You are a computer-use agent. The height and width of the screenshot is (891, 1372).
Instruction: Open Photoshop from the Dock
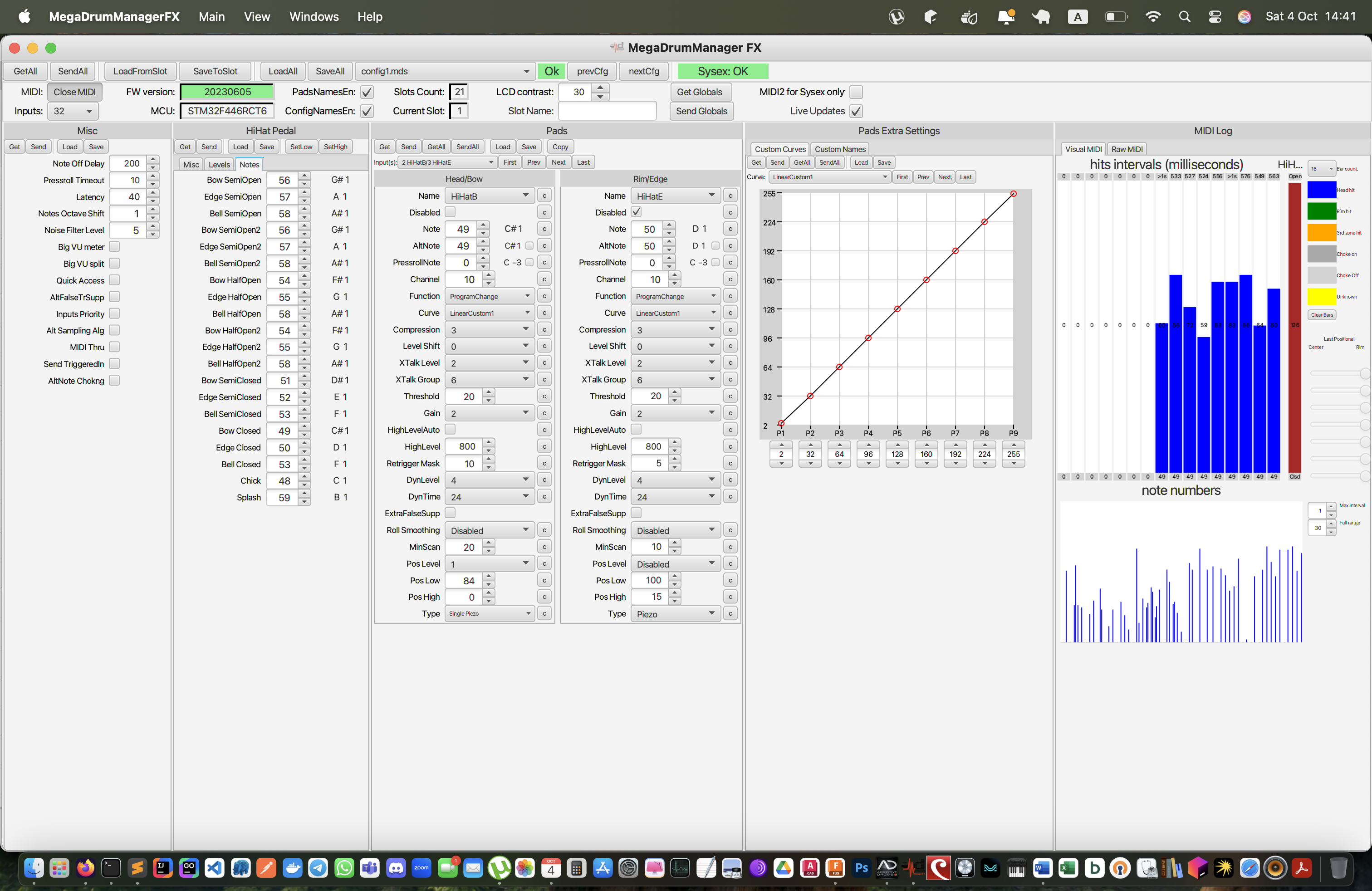(x=861, y=867)
